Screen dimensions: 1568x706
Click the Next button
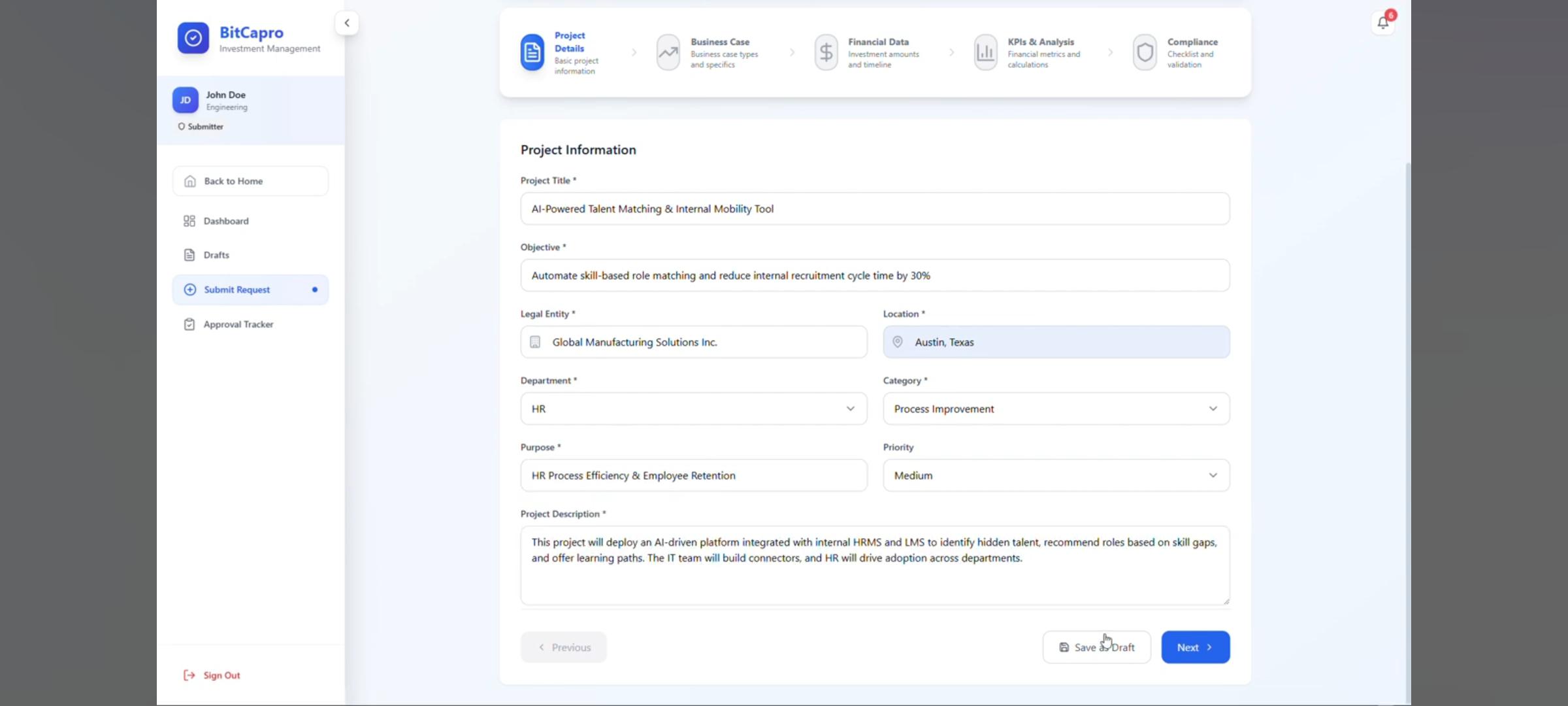[1195, 647]
